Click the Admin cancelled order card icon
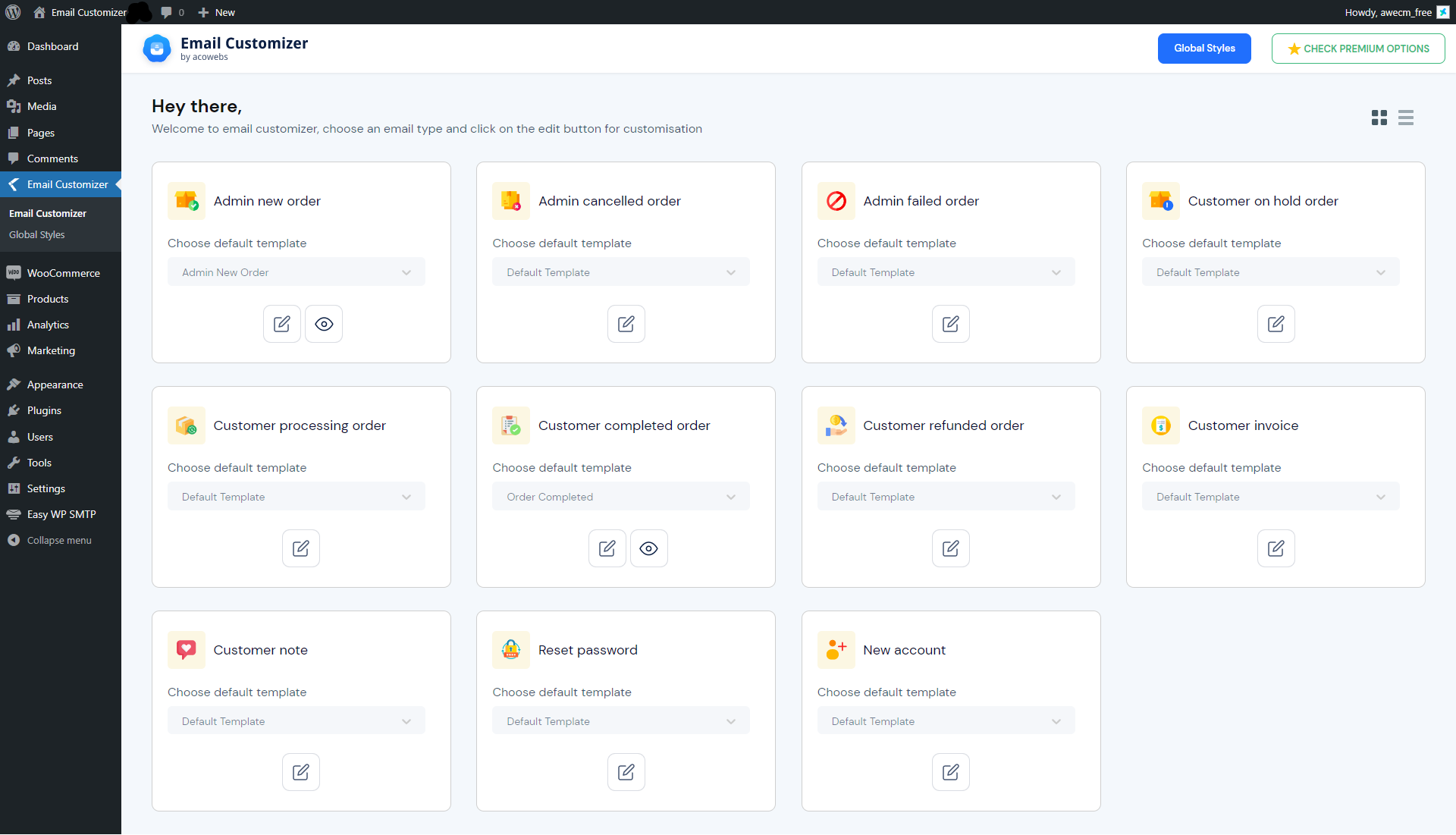The image size is (1456, 835). 511,201
